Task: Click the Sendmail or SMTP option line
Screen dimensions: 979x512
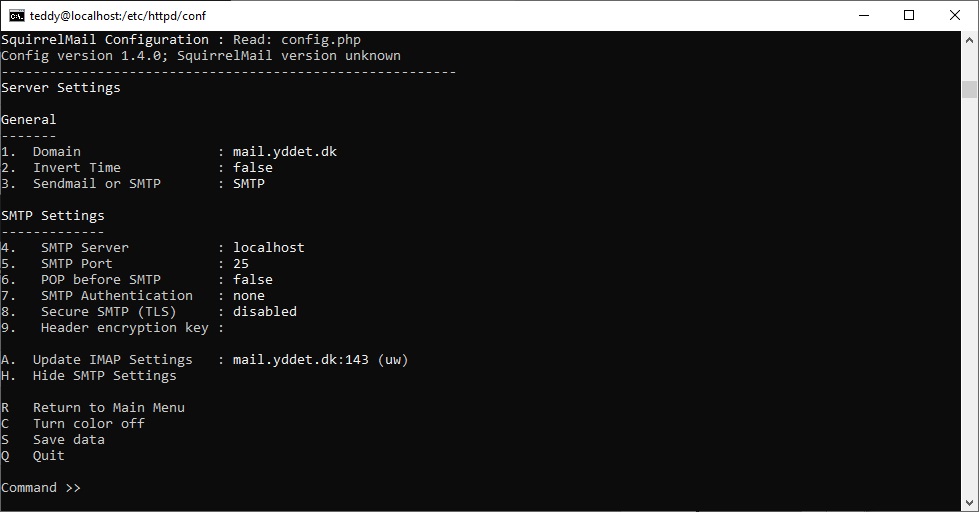Action: pyautogui.click(x=133, y=184)
